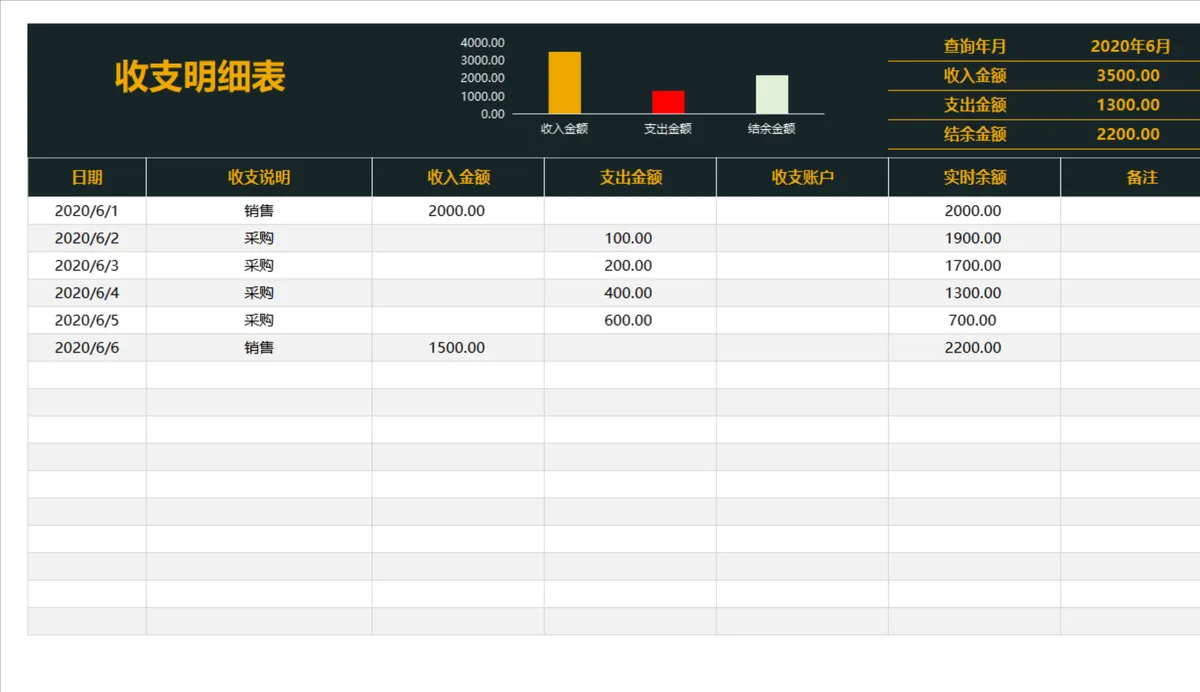Click the 收支明细表 title
This screenshot has height=692, width=1200.
(x=200, y=77)
